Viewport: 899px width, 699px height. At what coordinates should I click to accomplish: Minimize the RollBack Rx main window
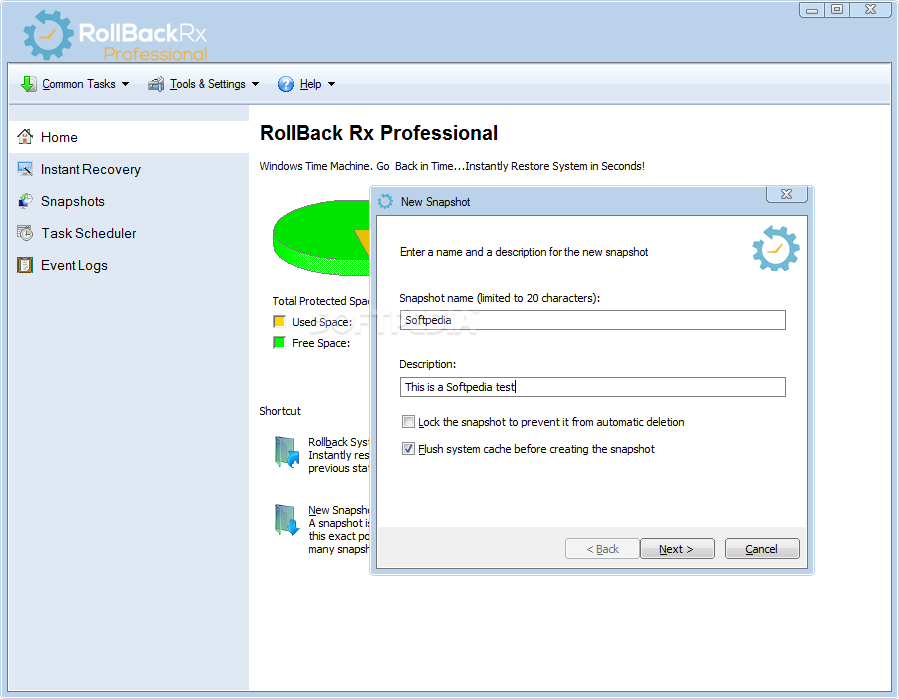812,10
